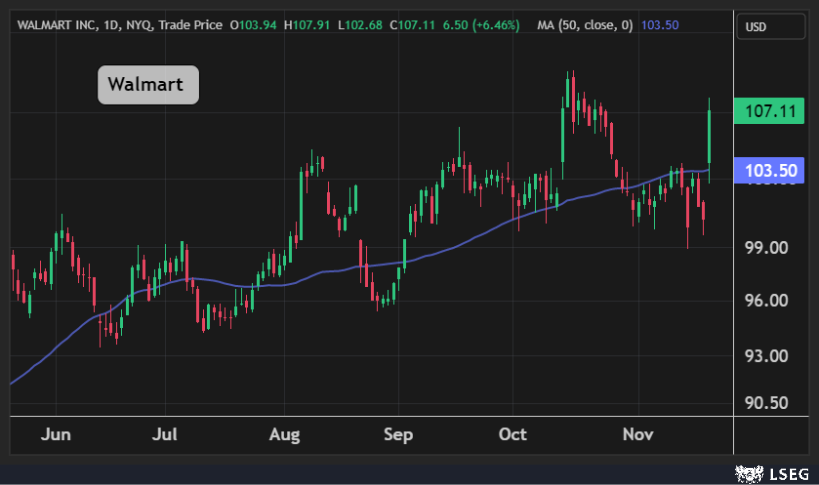The image size is (819, 485).
Task: Click the 93.00 price axis label
Action: point(768,356)
